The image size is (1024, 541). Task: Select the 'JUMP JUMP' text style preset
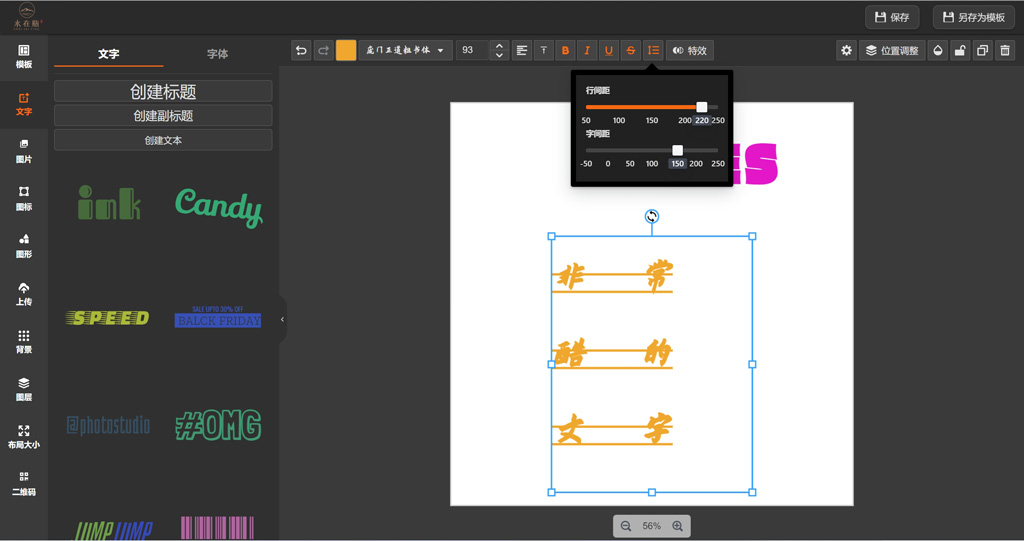[114, 531]
